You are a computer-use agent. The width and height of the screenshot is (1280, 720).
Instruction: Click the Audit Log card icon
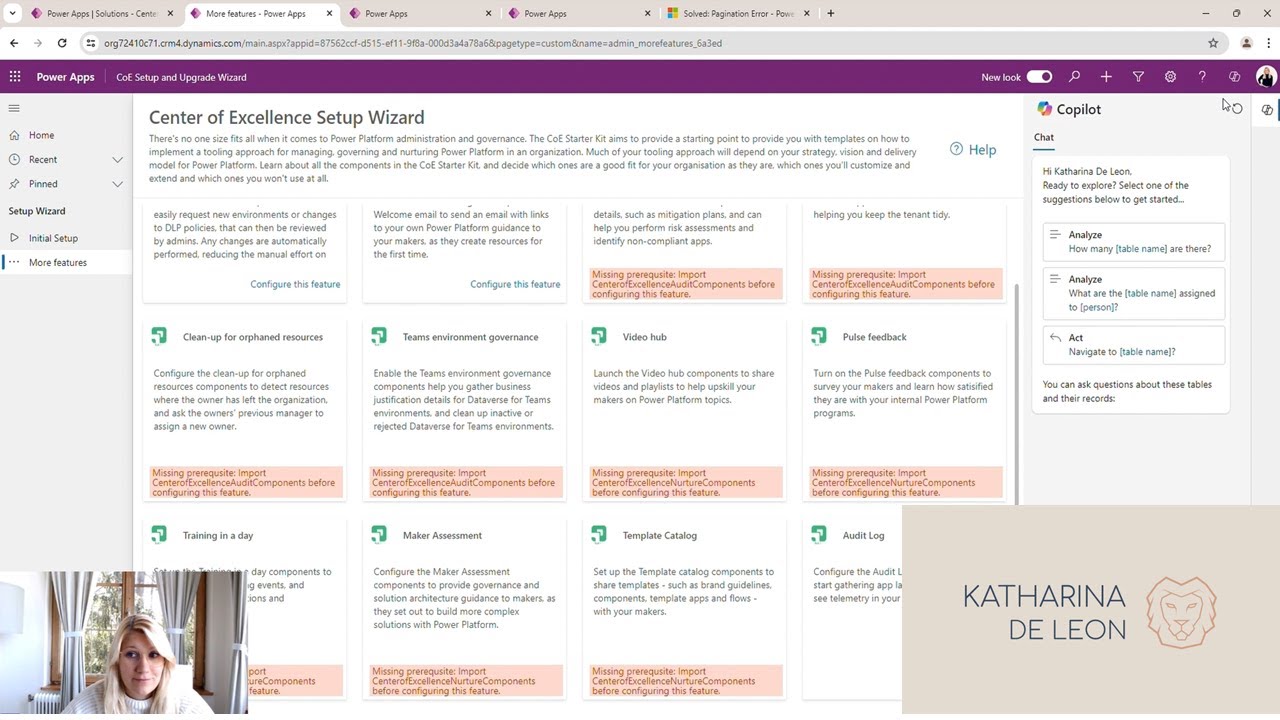click(819, 536)
